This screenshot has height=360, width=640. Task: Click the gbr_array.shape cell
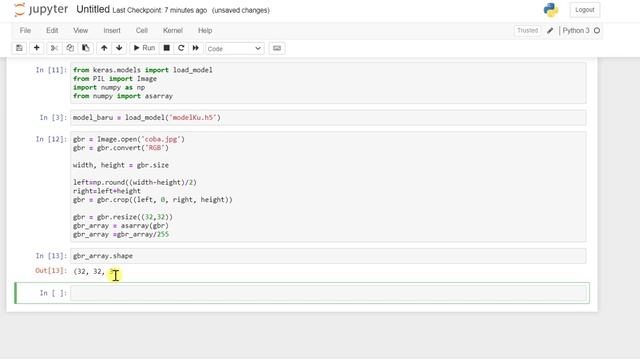(x=328, y=256)
